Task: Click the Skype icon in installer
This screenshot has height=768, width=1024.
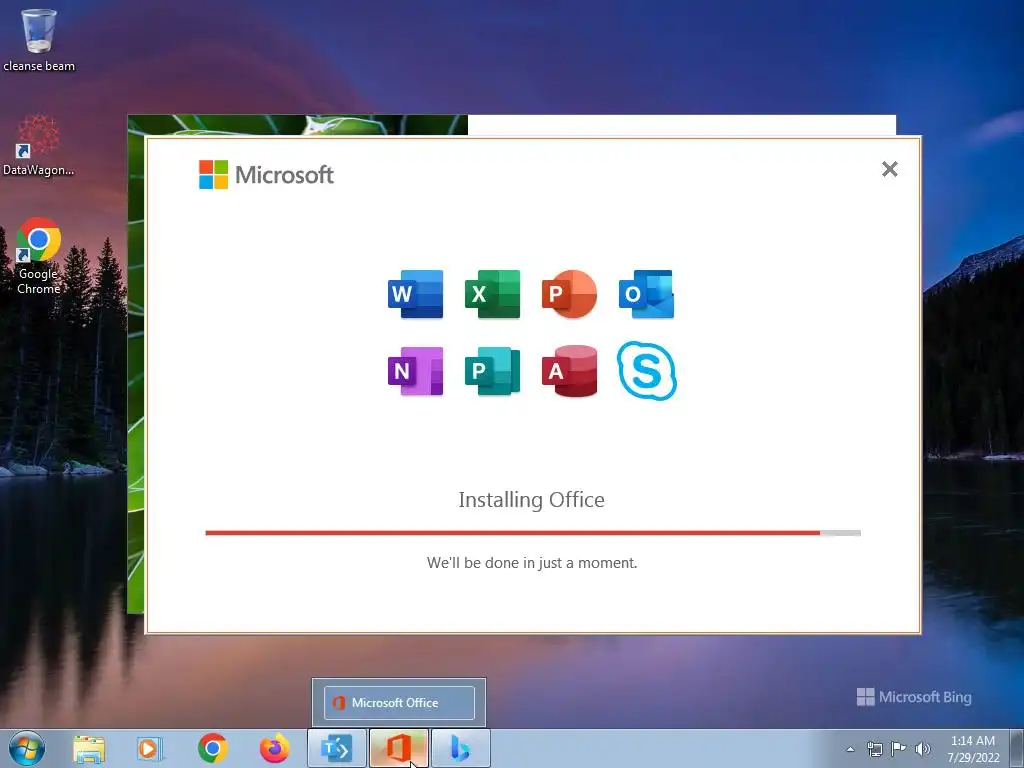Action: (647, 371)
